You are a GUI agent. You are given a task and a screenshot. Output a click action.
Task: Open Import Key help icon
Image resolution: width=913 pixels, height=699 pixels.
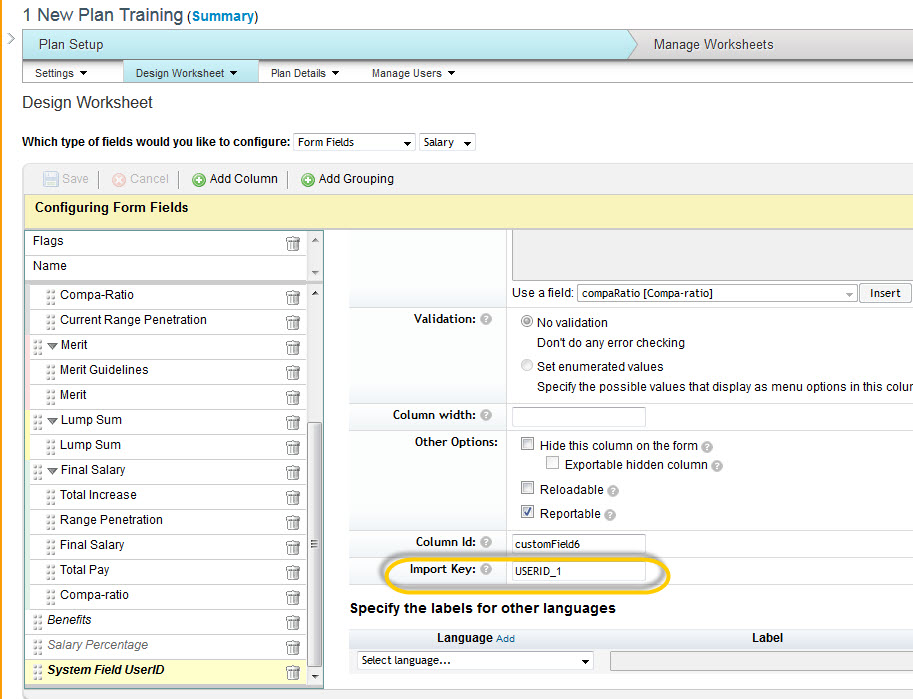point(486,569)
